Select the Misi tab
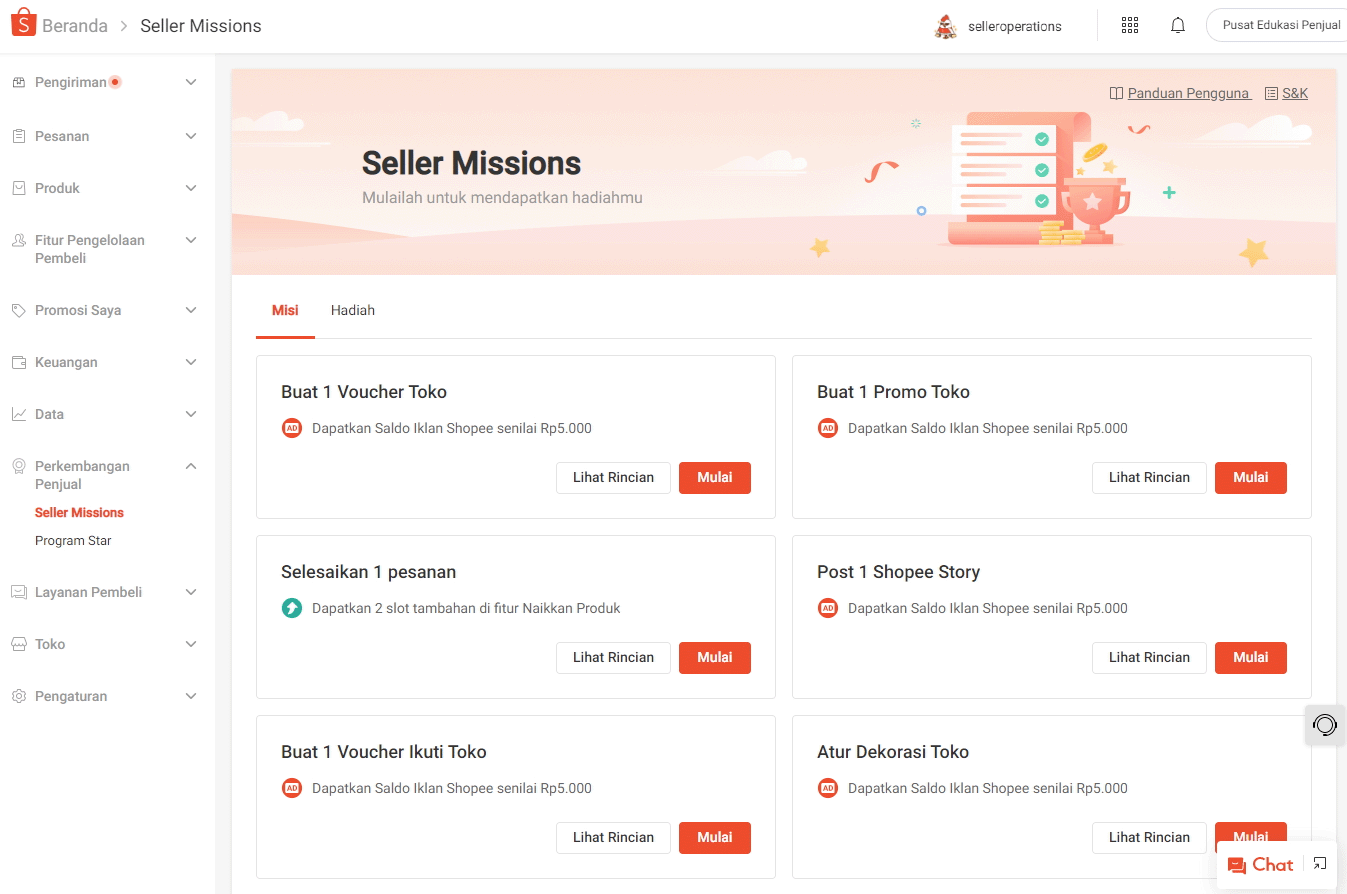This screenshot has width=1347, height=894. coord(285,310)
